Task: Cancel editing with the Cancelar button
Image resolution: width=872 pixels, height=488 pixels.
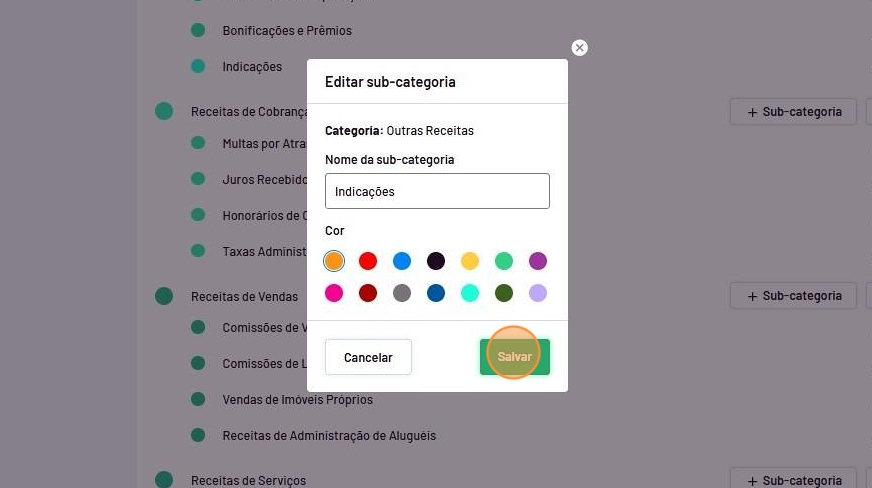Action: [x=368, y=357]
